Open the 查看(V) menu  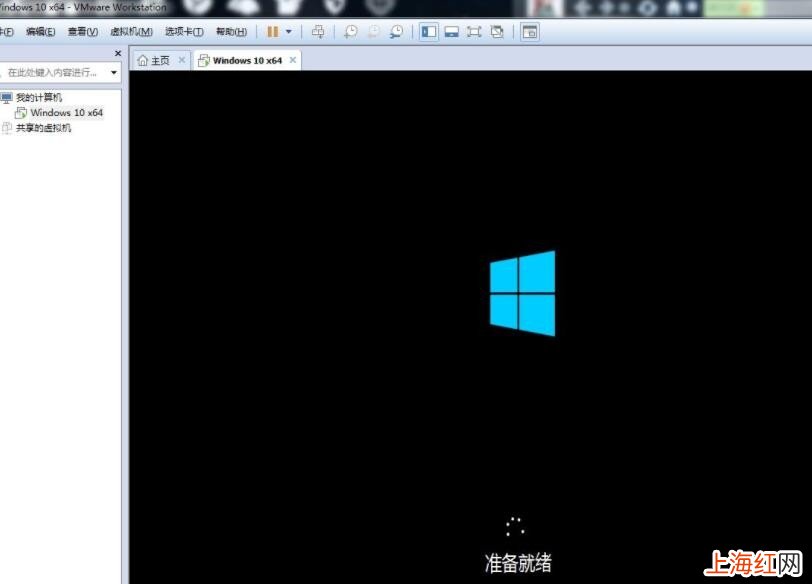coord(83,32)
